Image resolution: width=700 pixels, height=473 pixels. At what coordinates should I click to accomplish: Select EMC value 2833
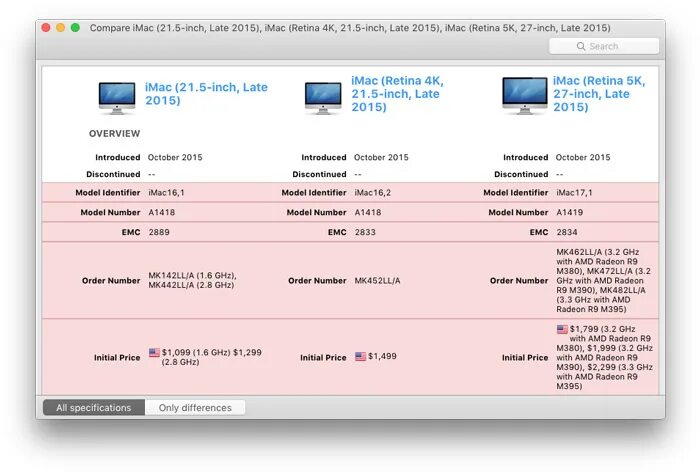(x=365, y=232)
